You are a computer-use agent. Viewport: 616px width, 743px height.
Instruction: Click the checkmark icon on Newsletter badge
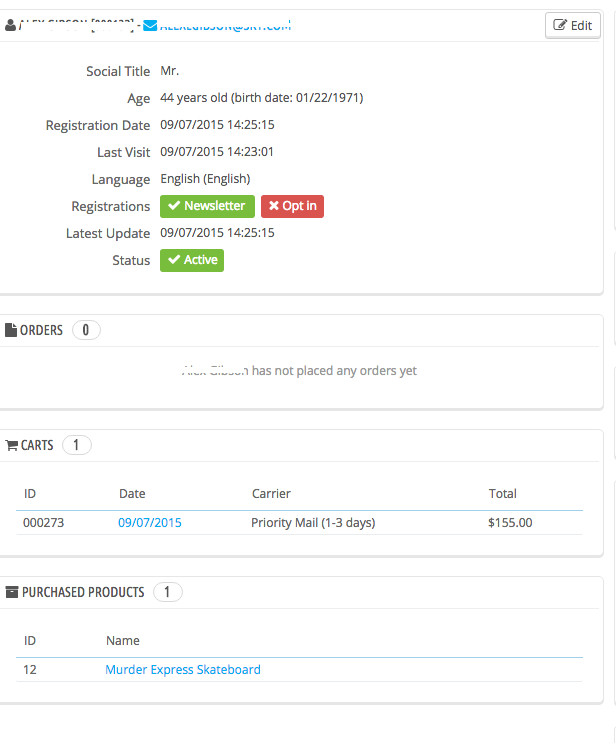[174, 206]
